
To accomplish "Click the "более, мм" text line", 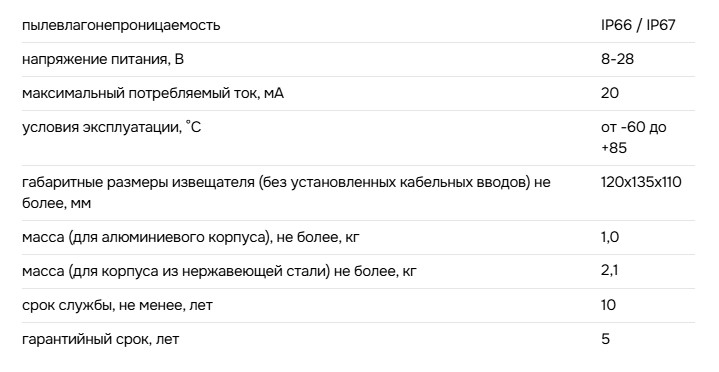I will [x=56, y=203].
